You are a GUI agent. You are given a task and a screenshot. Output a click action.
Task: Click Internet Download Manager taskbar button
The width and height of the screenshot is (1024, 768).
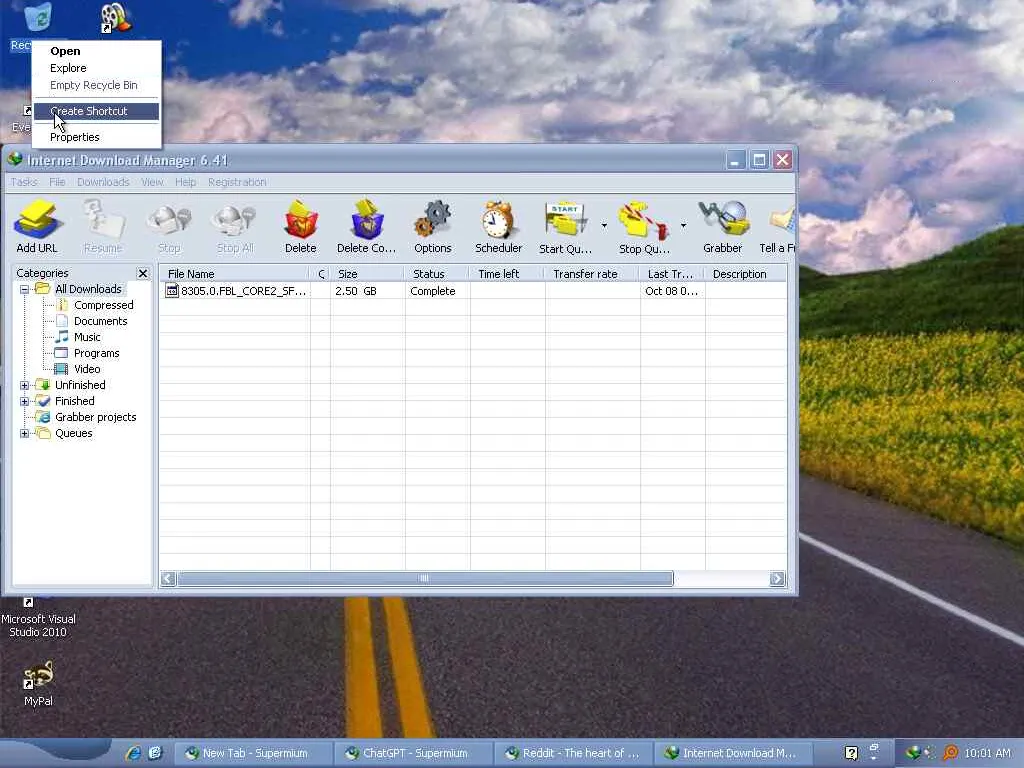[733, 753]
